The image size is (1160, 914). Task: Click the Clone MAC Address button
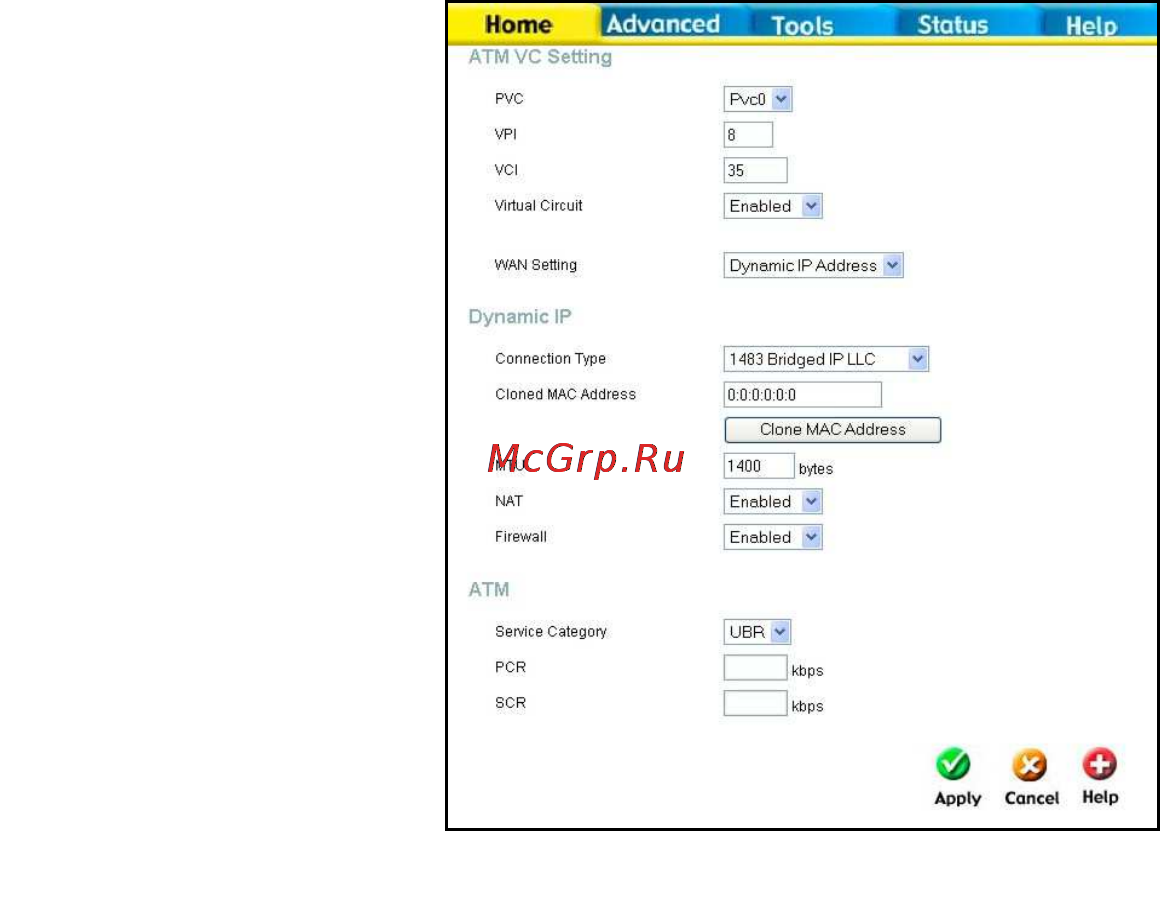[832, 429]
